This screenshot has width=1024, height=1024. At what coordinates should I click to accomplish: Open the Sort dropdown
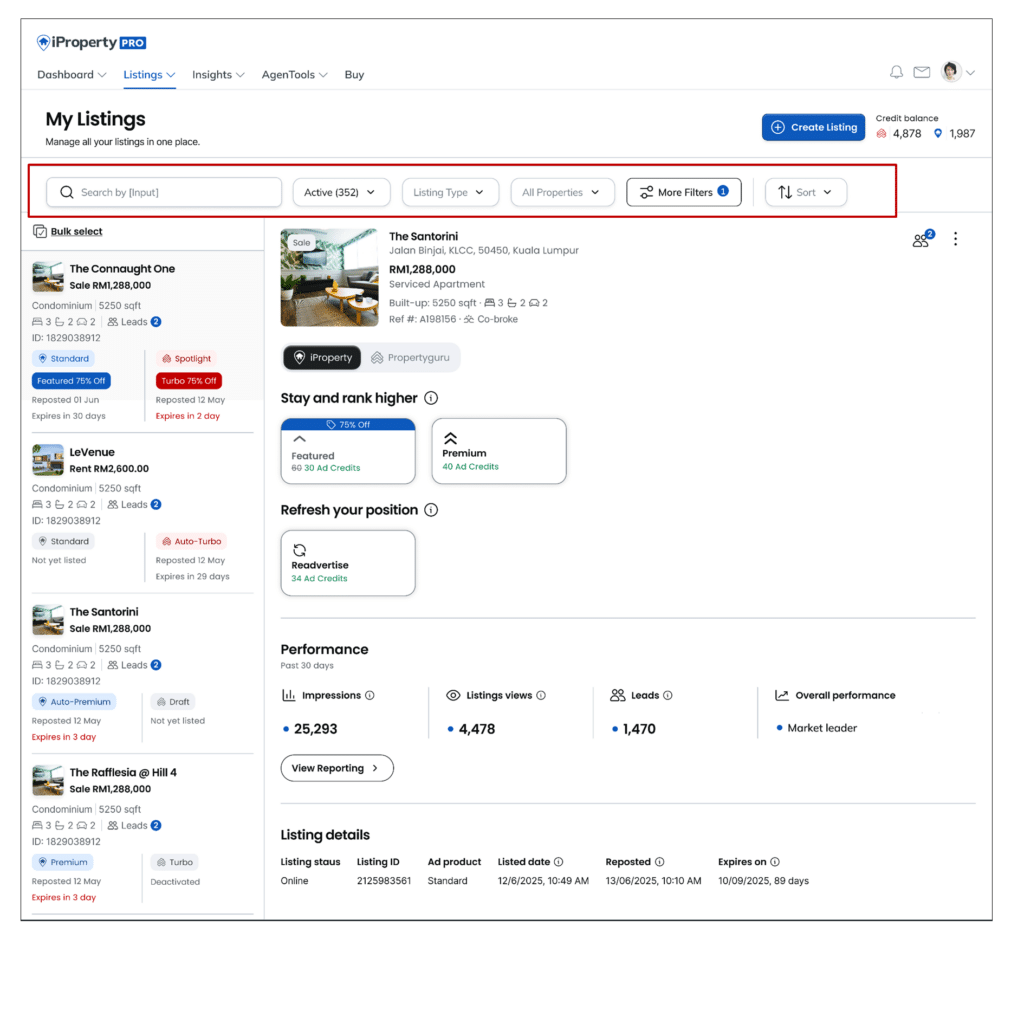coord(805,193)
